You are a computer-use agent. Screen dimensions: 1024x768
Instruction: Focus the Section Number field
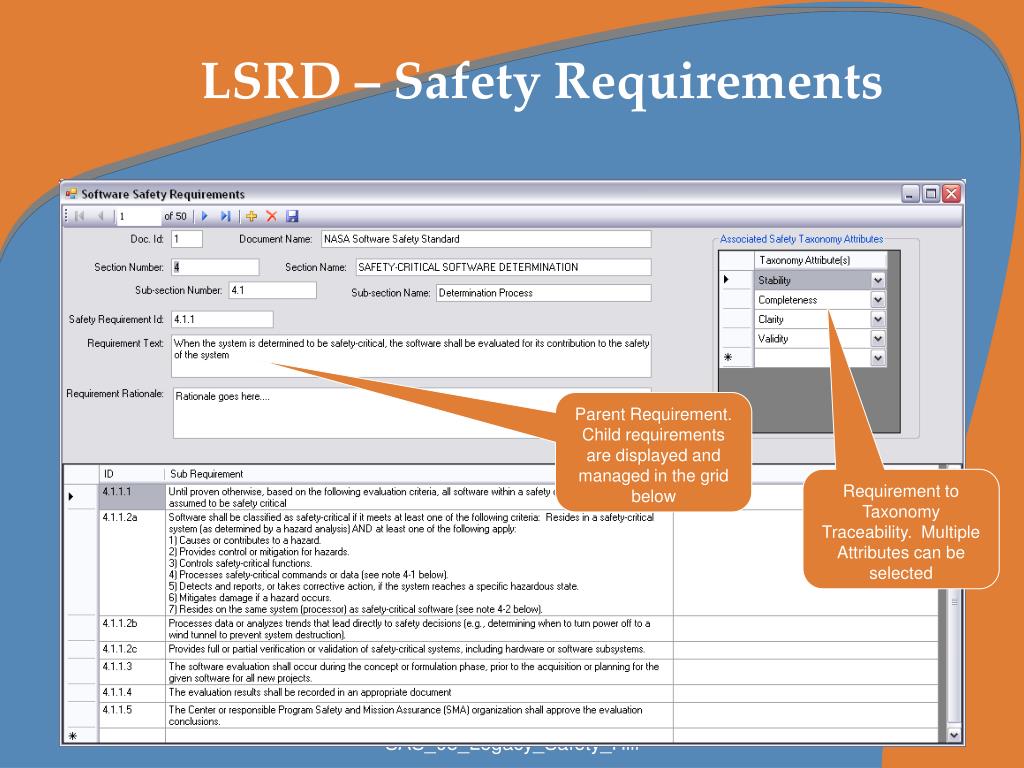(216, 267)
